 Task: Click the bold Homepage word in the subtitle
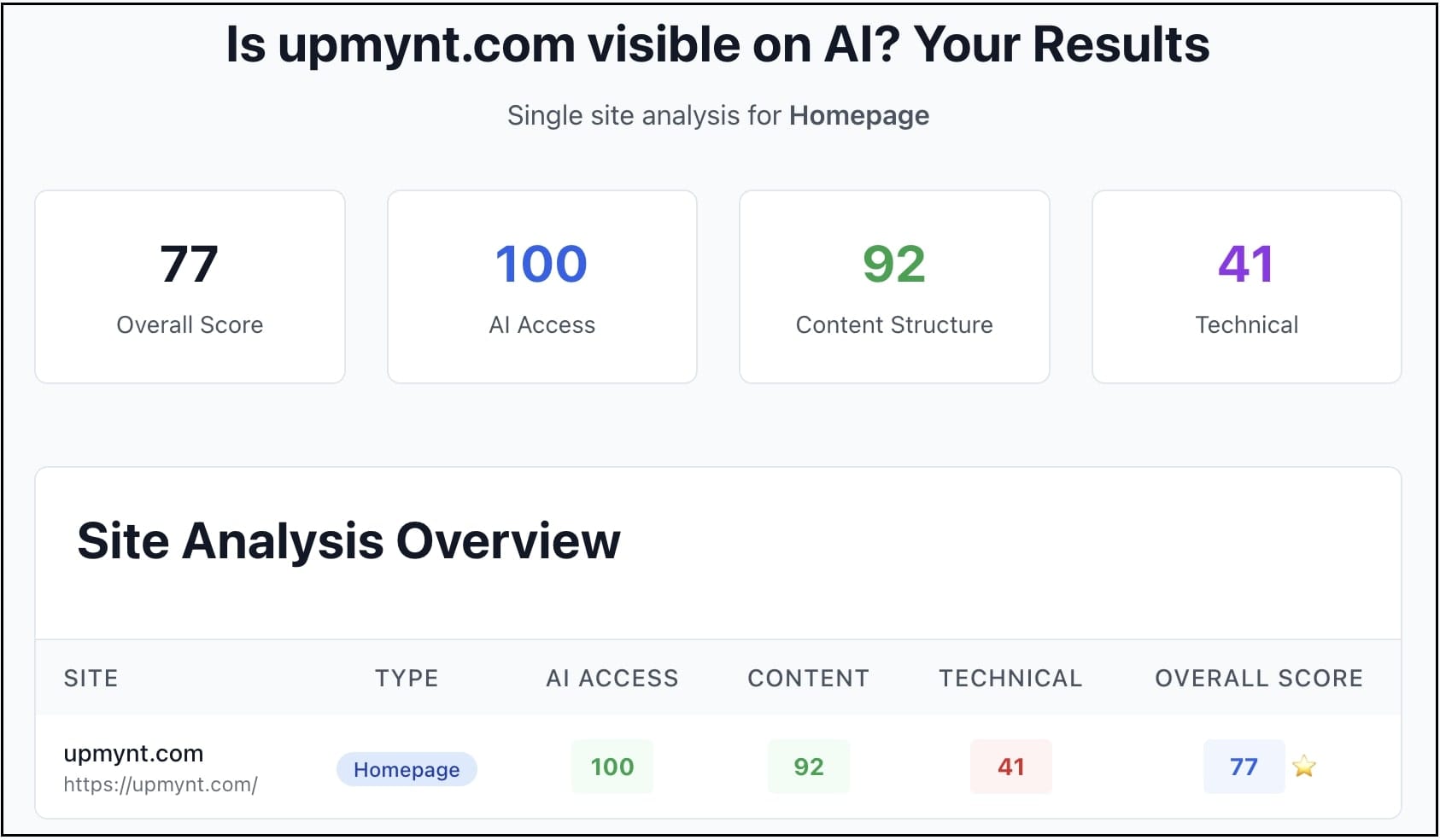click(x=858, y=115)
